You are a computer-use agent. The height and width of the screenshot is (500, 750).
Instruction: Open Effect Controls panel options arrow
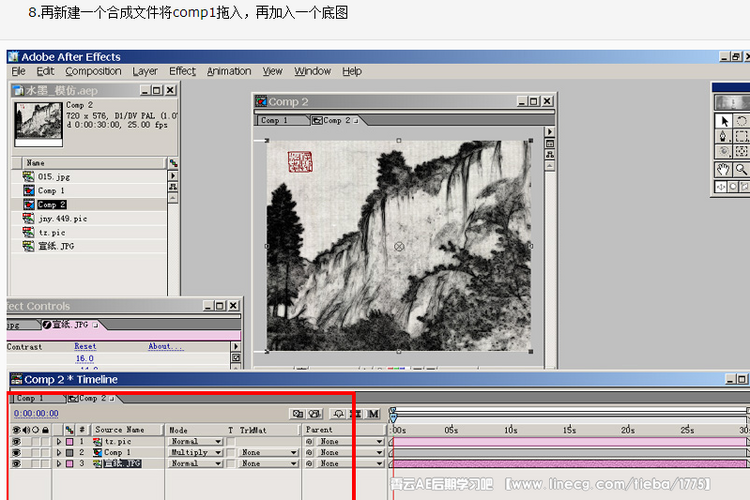coord(235,346)
